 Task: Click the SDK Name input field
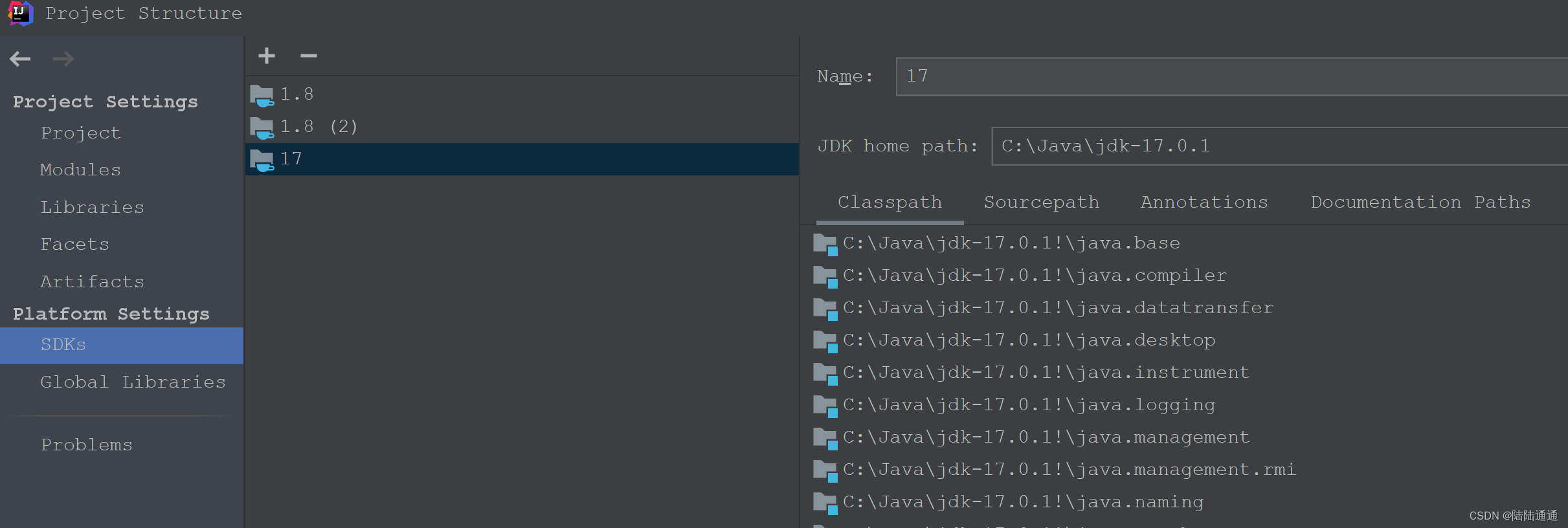[x=1232, y=76]
